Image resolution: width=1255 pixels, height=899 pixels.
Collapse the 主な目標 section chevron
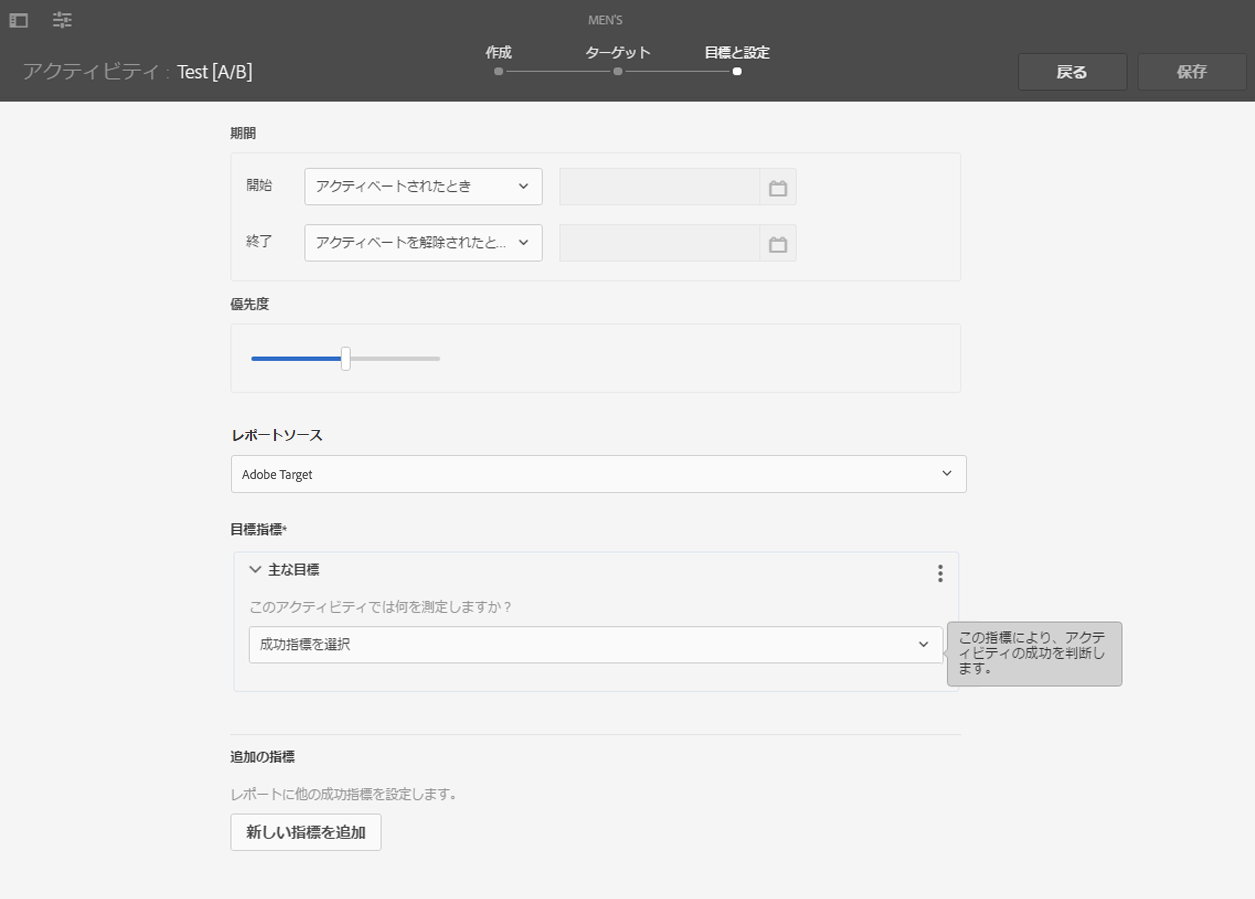[255, 570]
